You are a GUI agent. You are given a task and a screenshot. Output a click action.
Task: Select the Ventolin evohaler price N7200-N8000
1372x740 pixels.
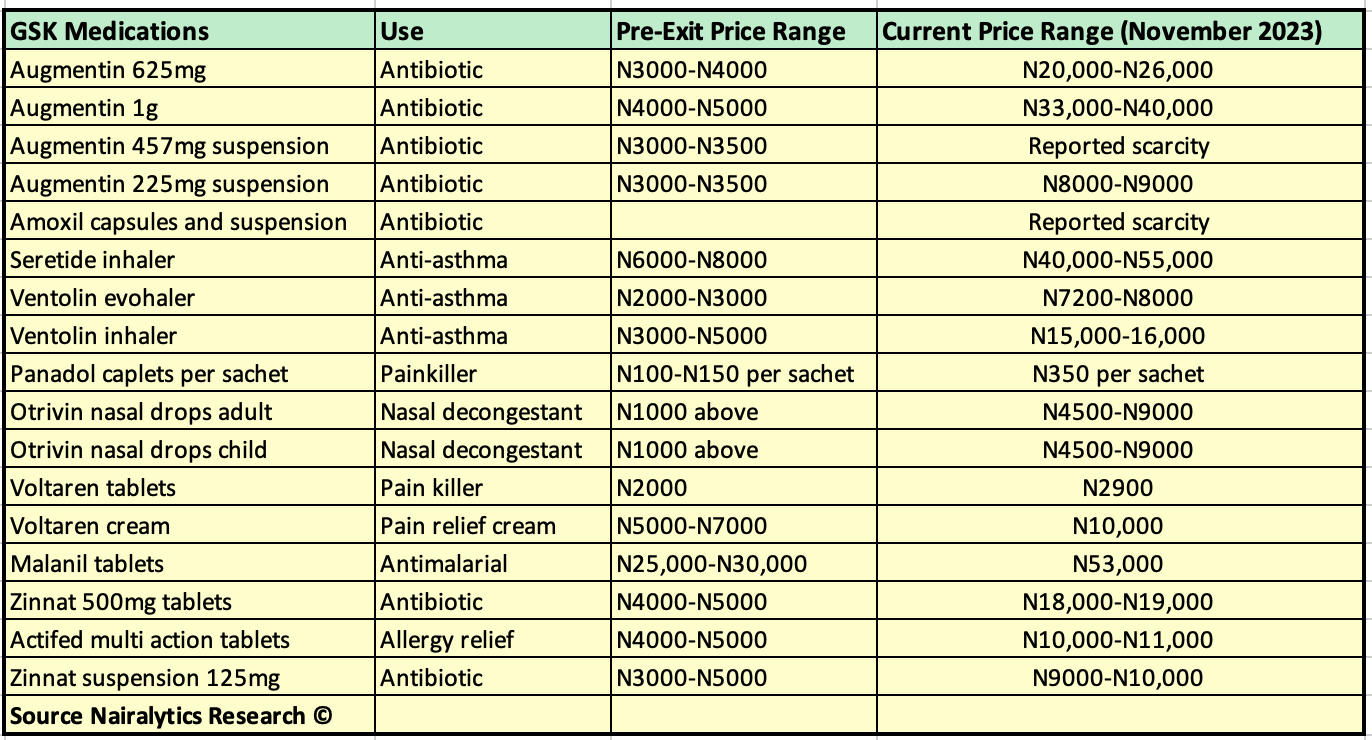(x=1119, y=298)
